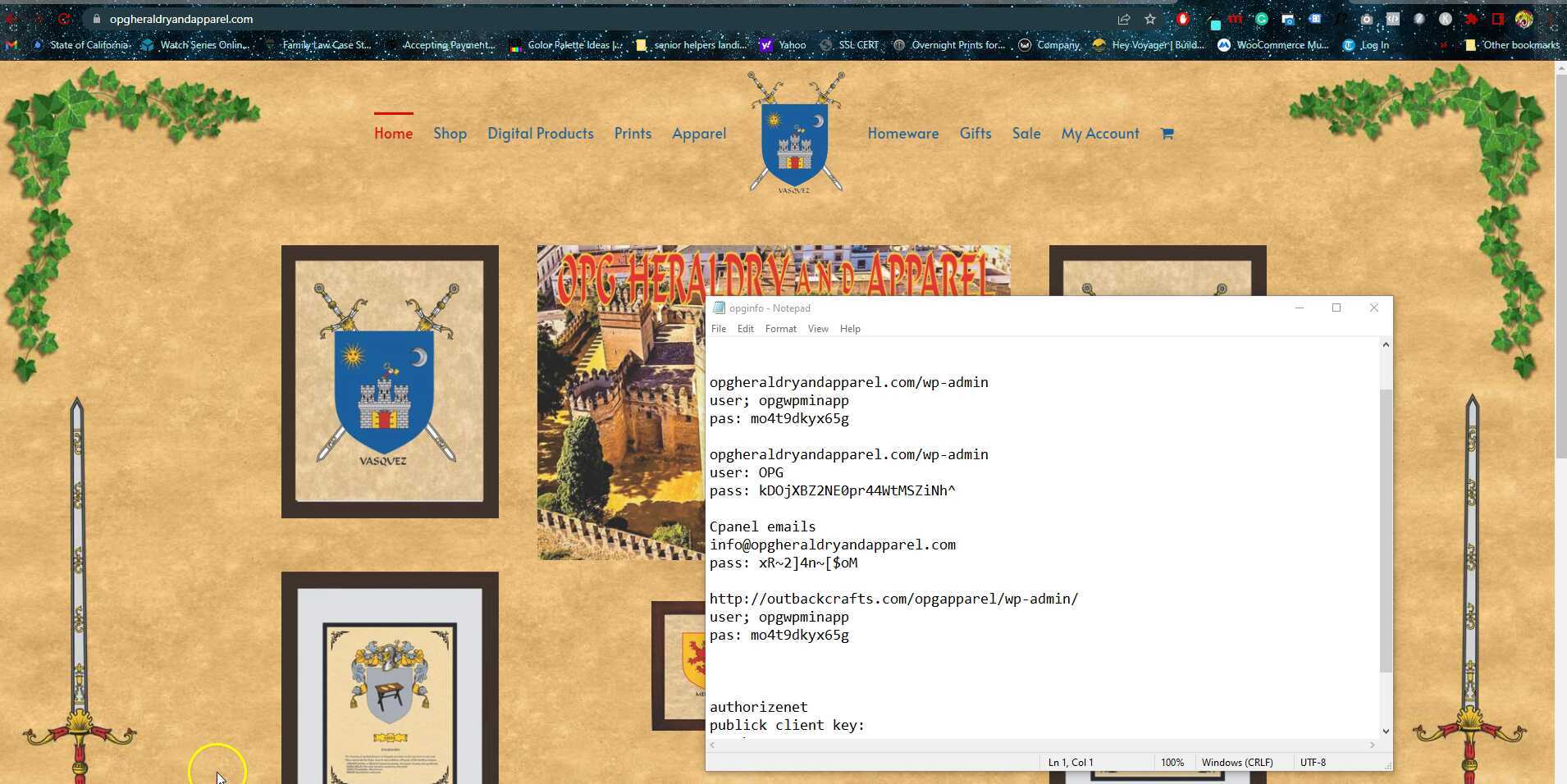
Task: Open Notepad's Format menu
Action: tap(780, 329)
